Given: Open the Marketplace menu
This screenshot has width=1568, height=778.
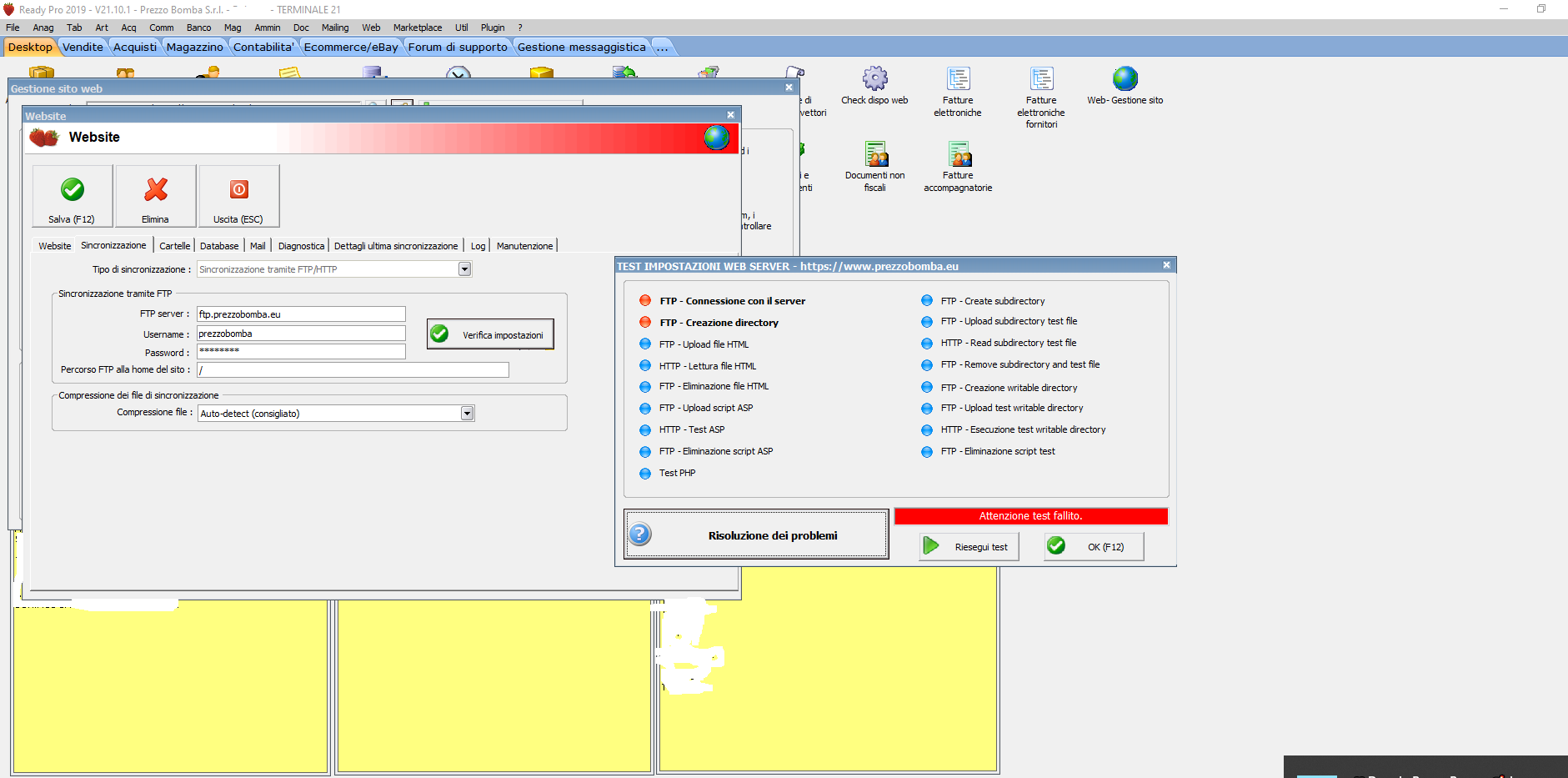Looking at the screenshot, I should (x=418, y=28).
